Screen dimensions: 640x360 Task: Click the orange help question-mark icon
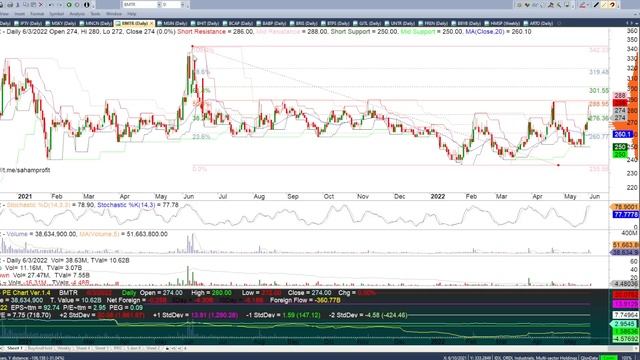coord(612,4)
